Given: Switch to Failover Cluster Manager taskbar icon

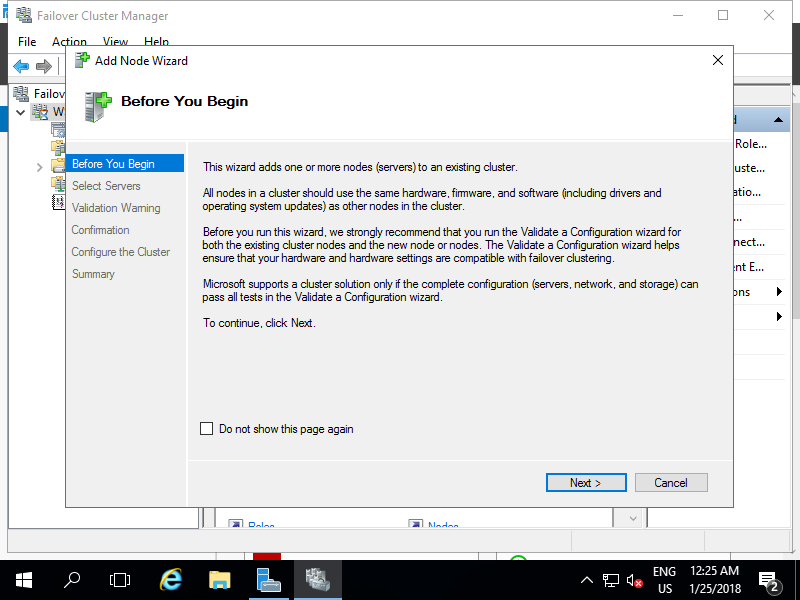Looking at the screenshot, I should [x=317, y=580].
